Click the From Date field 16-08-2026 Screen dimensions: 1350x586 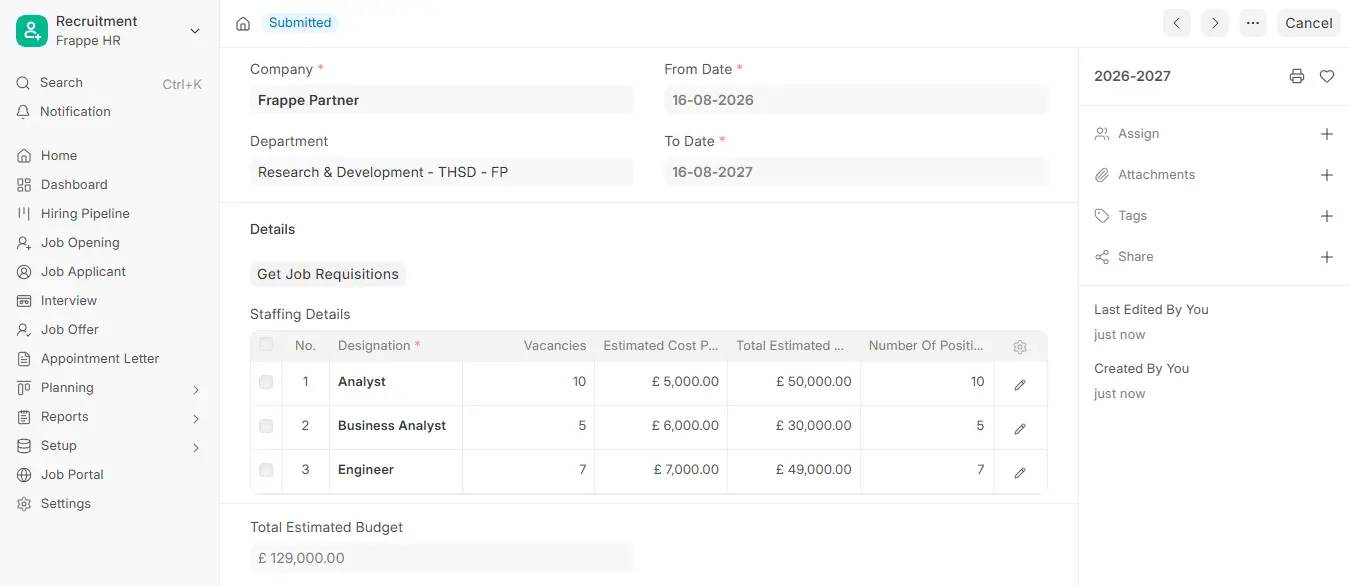856,100
